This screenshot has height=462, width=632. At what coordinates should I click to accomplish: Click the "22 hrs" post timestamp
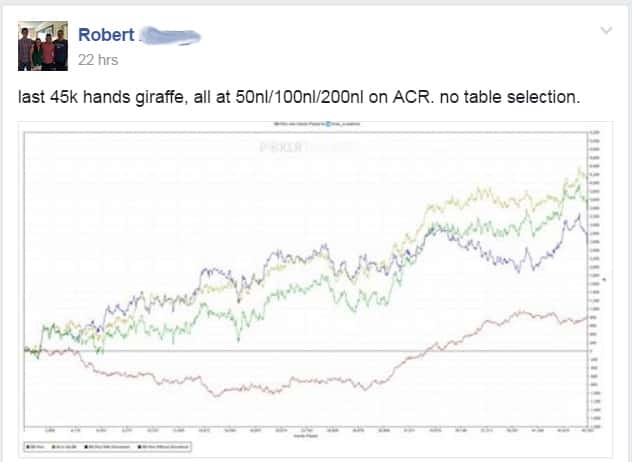tap(98, 60)
